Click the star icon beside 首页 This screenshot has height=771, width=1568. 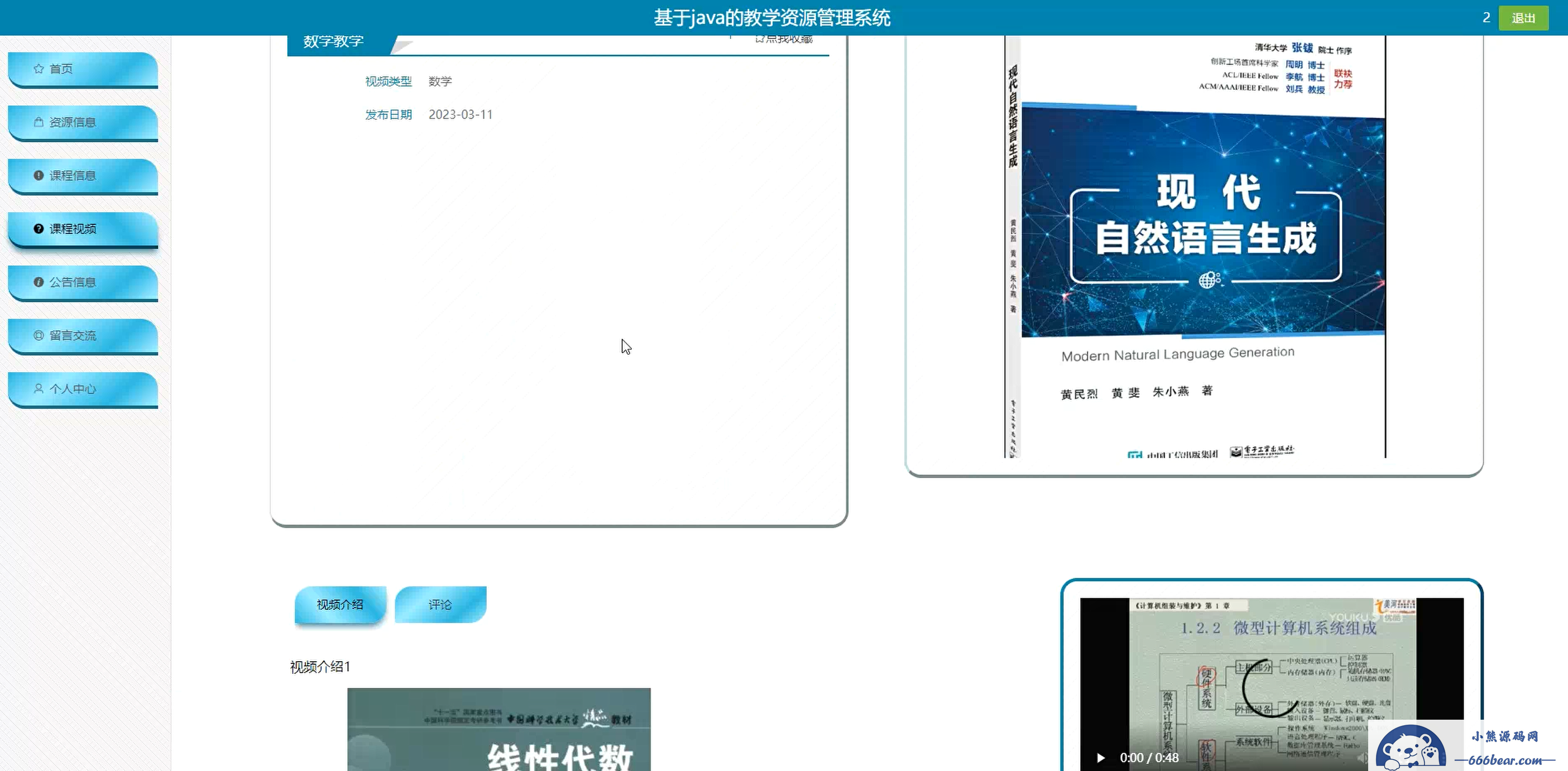coord(39,69)
